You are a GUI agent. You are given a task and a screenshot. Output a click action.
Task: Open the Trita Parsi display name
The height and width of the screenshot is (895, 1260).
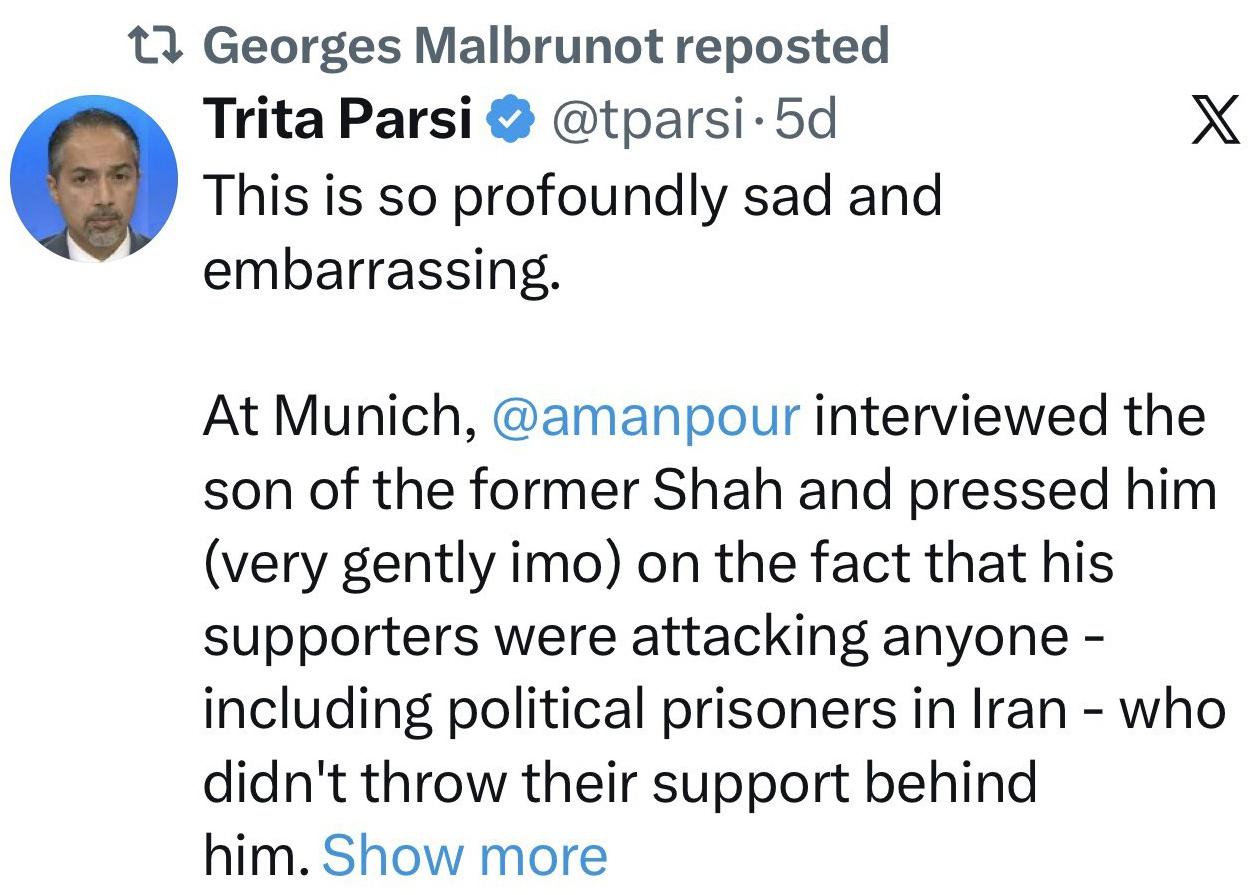coord(338,121)
